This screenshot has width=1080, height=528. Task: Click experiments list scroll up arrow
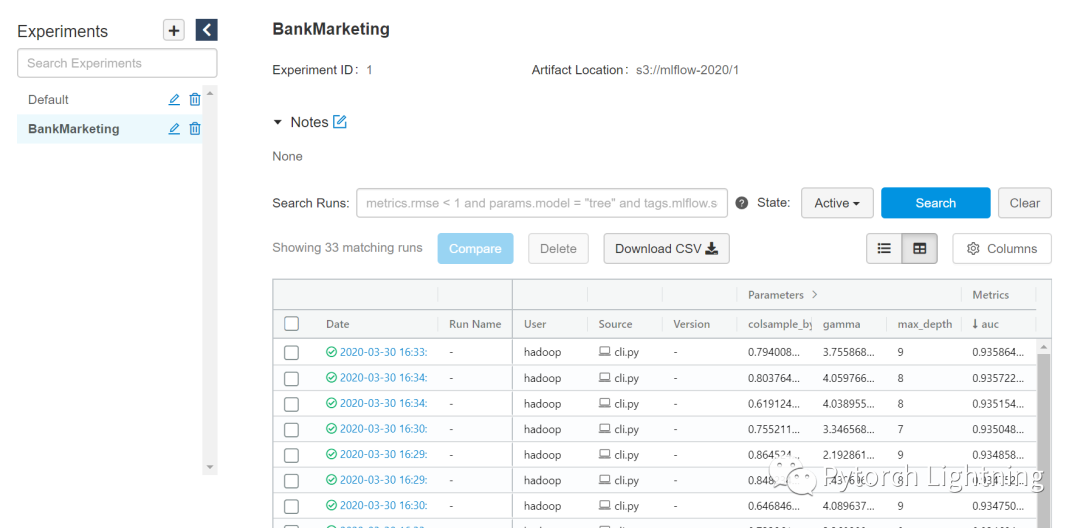tap(210, 92)
